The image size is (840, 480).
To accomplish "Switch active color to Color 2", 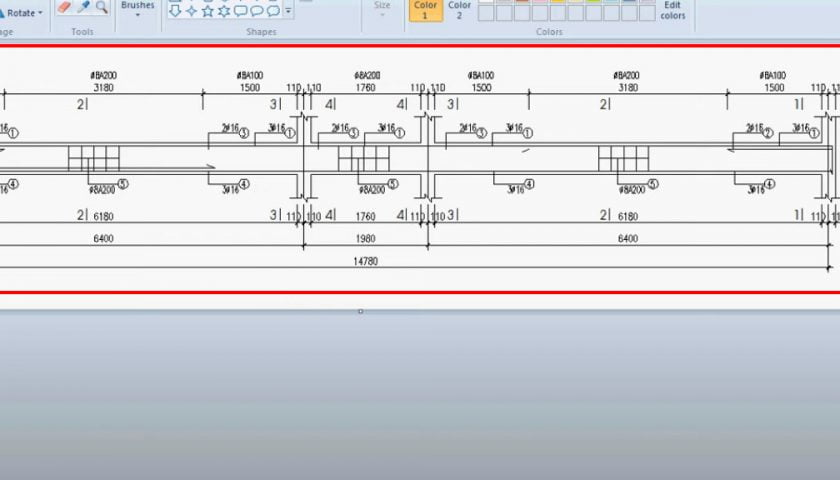I will 459,10.
